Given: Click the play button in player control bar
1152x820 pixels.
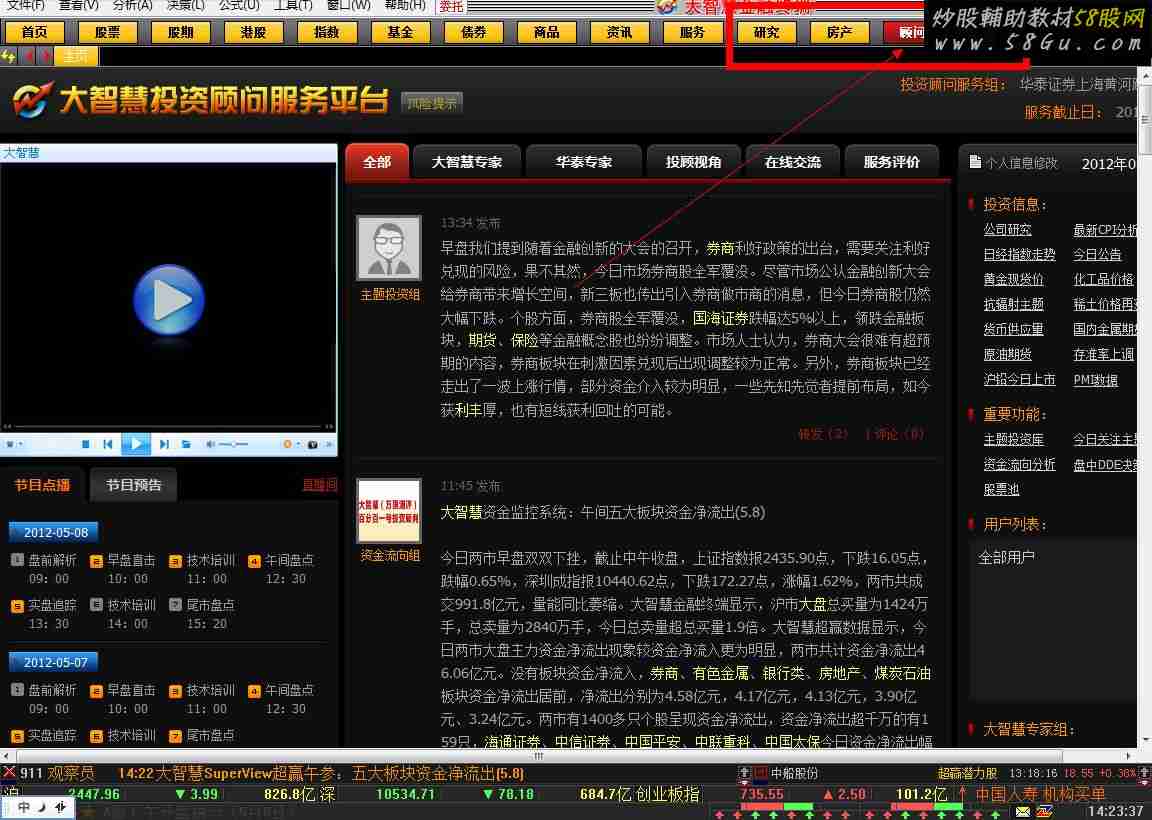Looking at the screenshot, I should [136, 444].
